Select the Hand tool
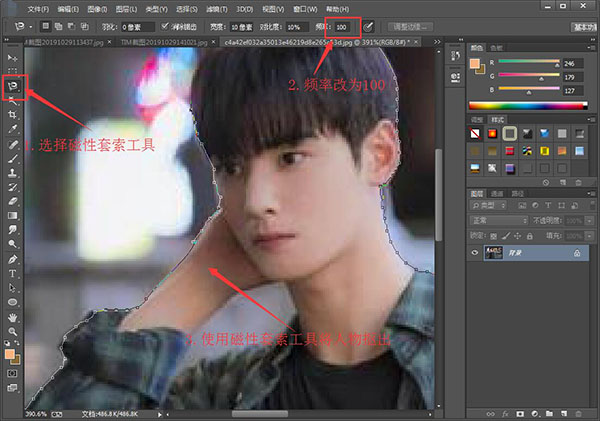This screenshot has height=421, width=600. click(12, 317)
